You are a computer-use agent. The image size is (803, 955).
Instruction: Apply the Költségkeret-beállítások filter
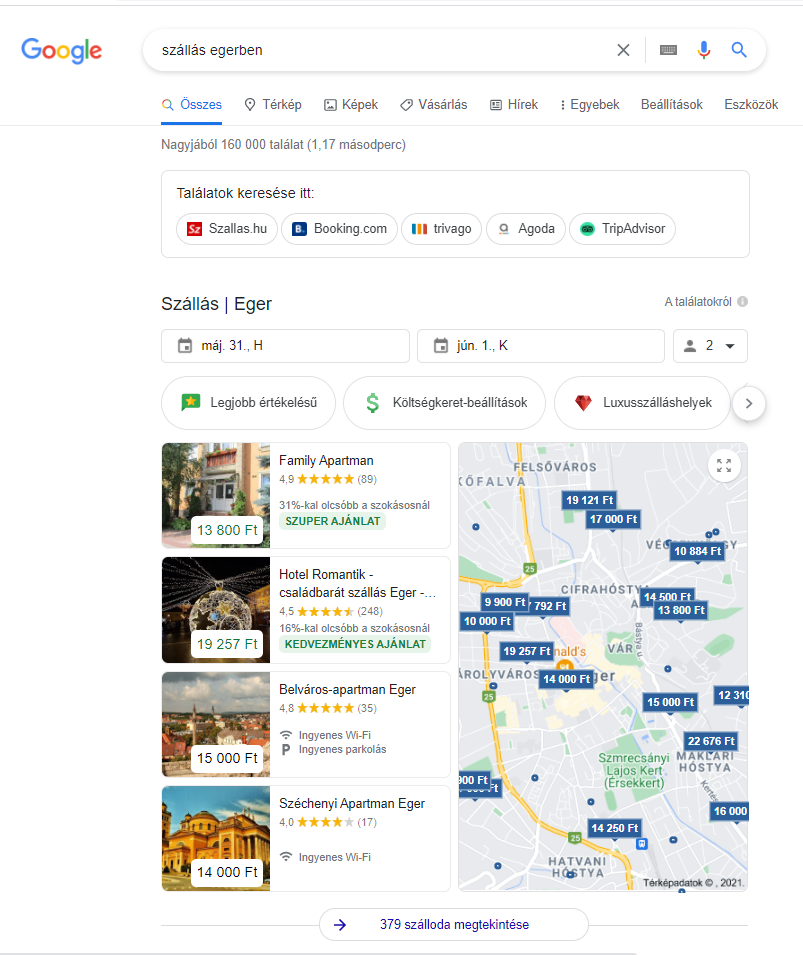(x=444, y=403)
